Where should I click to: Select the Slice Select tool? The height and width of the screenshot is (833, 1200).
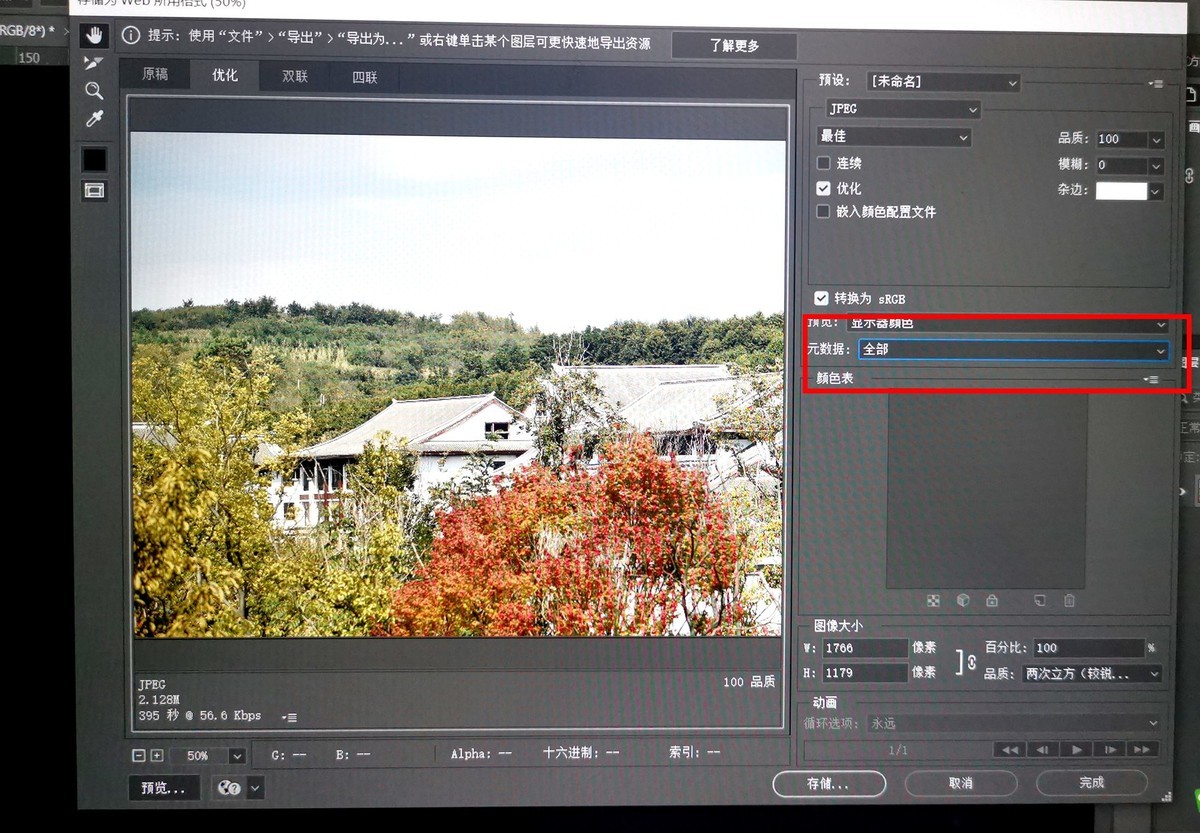(x=94, y=63)
